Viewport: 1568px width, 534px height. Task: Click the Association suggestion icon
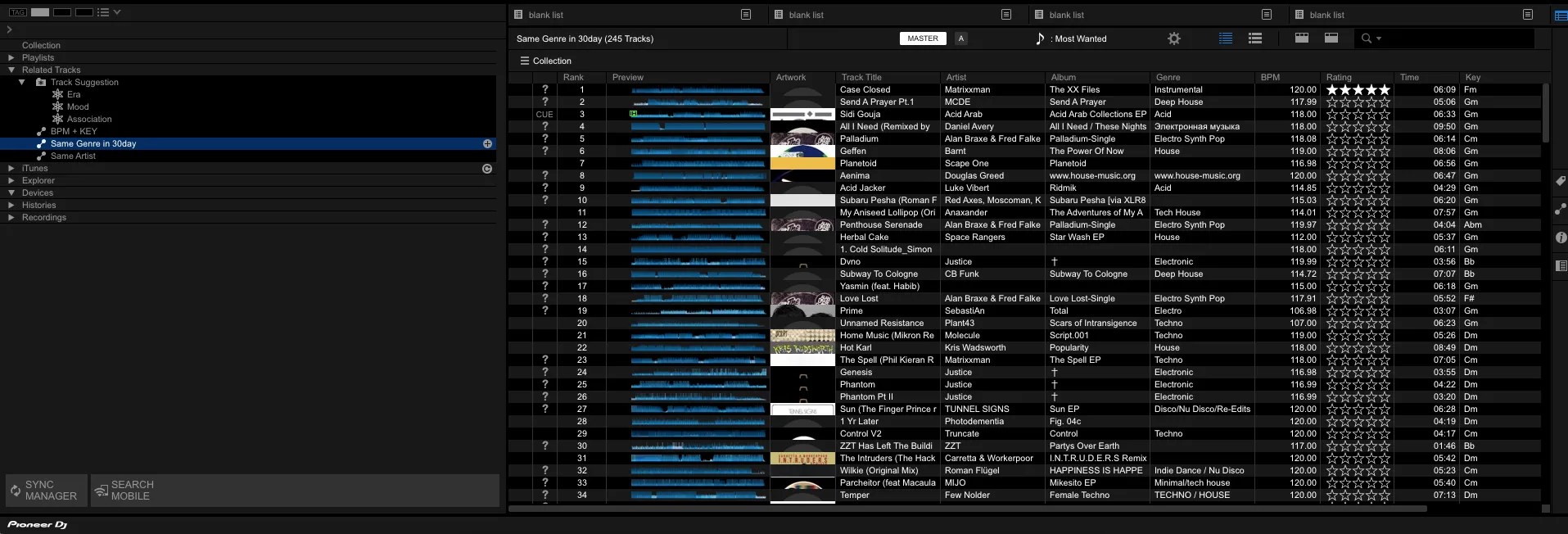pos(57,119)
